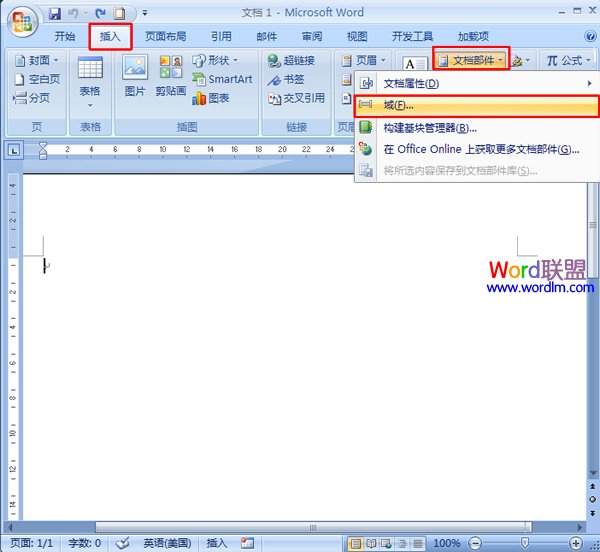
Task: Insert a Picture (图片)
Action: tap(135, 76)
